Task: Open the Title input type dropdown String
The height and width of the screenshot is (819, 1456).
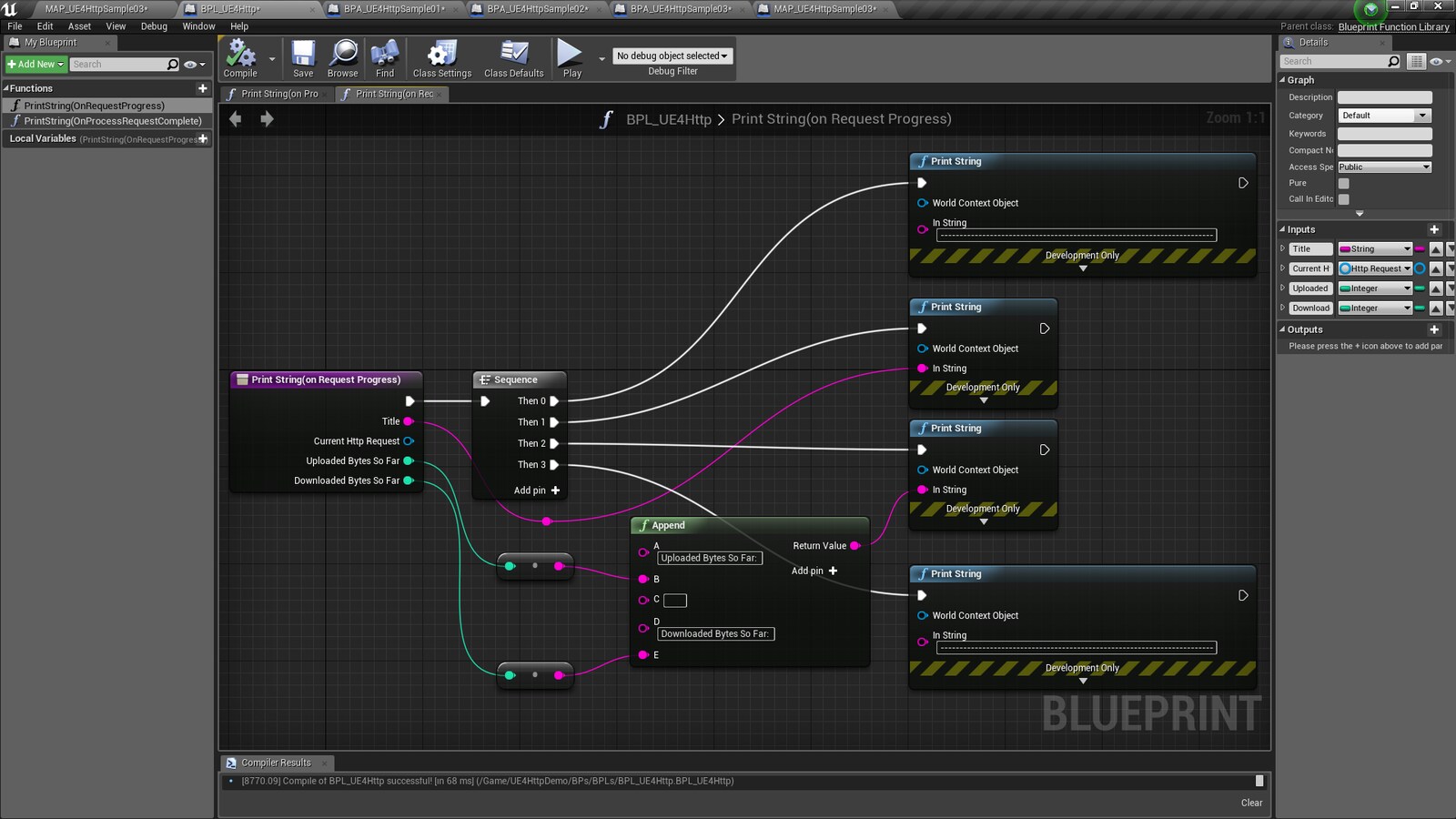Action: pyautogui.click(x=1374, y=248)
